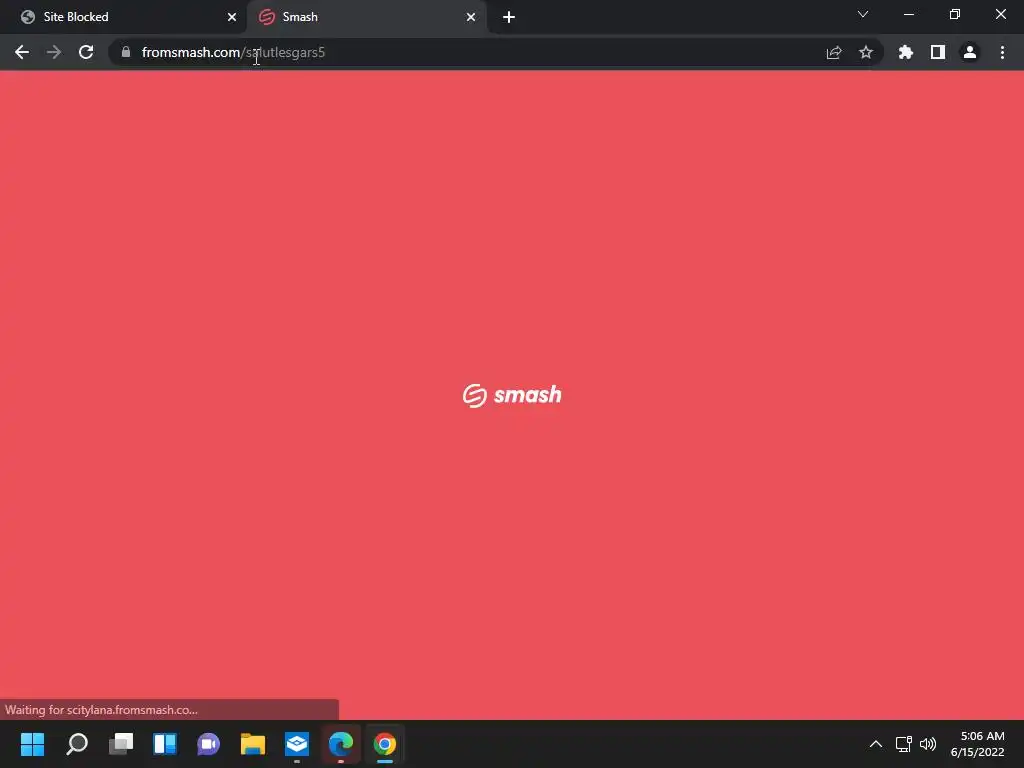Click status text 'Waiting for scitylana.fromsmash.co...'
Viewport: 1024px width, 768px height.
pos(101,710)
